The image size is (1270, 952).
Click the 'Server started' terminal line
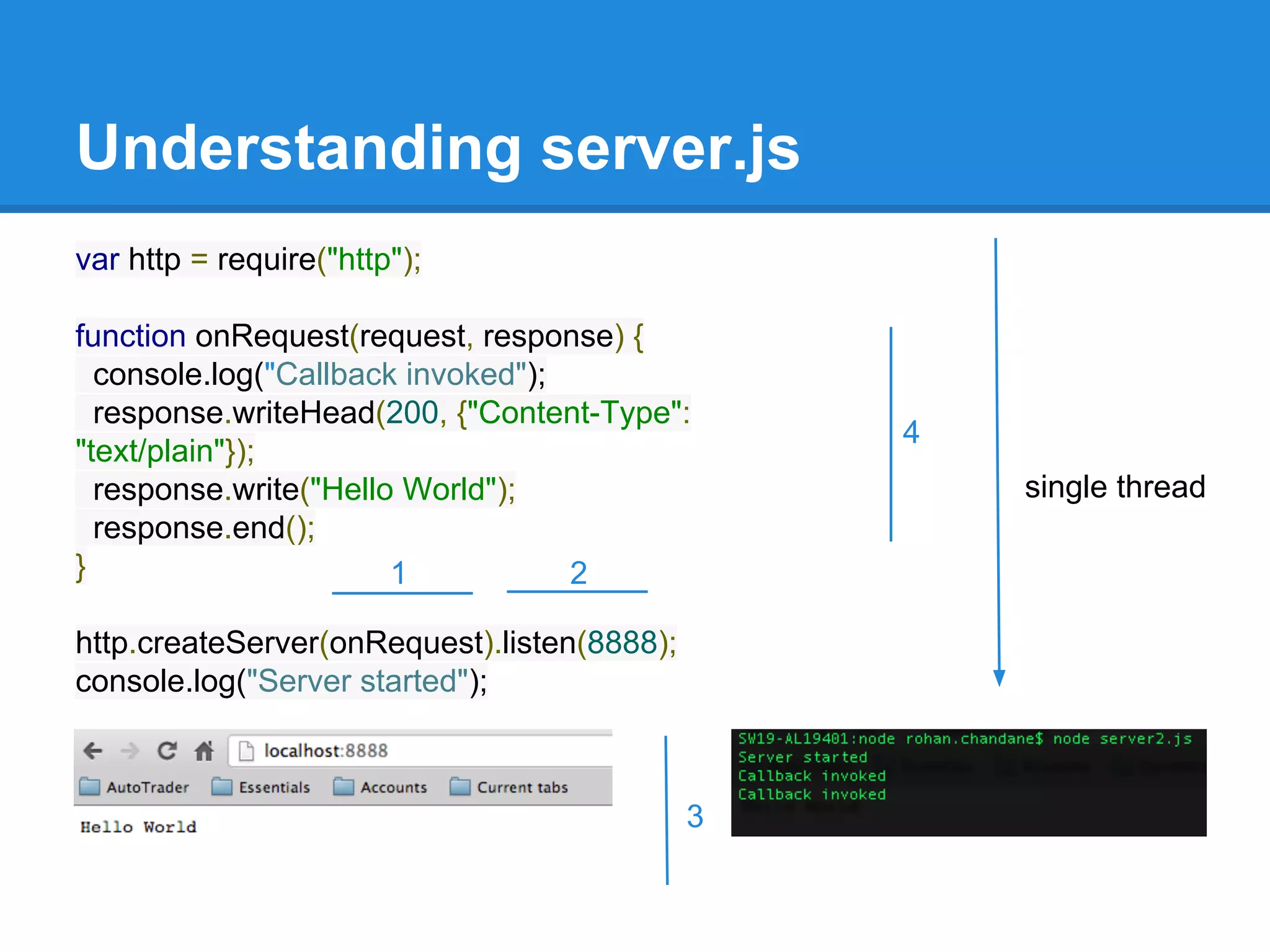(802, 757)
